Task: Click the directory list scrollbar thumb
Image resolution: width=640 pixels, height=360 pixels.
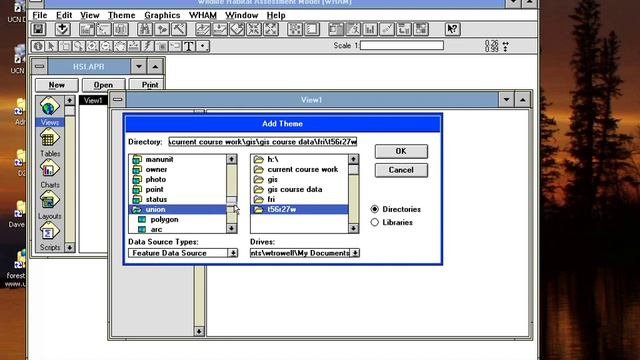Action: pos(353,169)
